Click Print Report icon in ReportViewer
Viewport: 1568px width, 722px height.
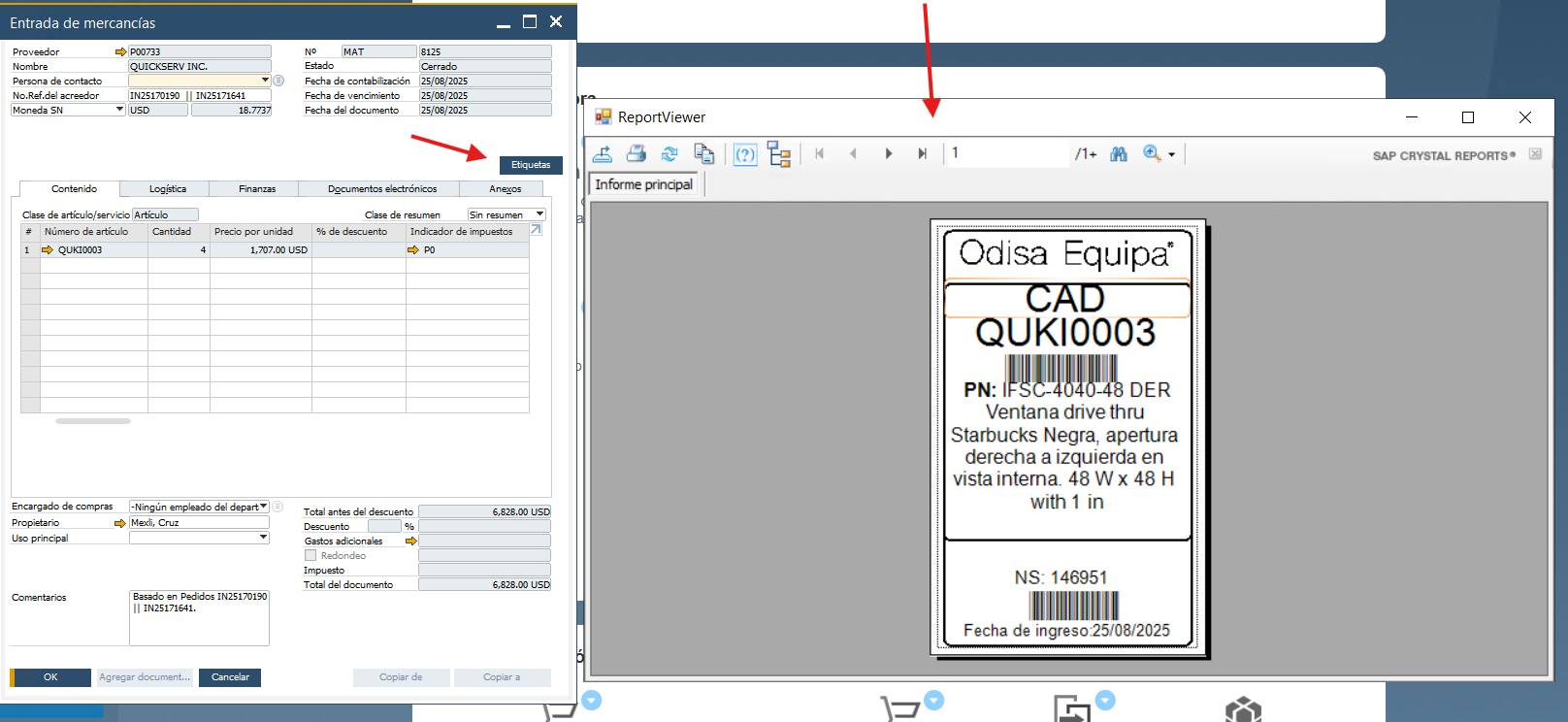coord(637,153)
